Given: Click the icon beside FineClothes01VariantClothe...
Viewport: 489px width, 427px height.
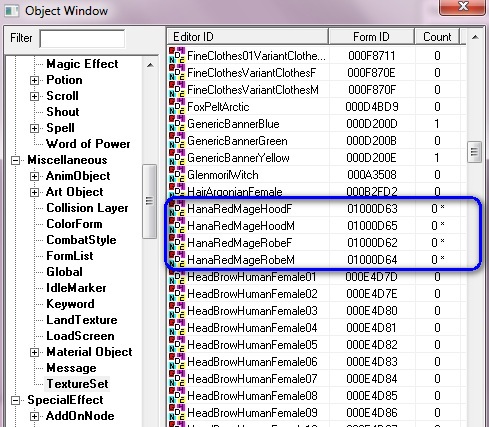Looking at the screenshot, I should coord(177,56).
